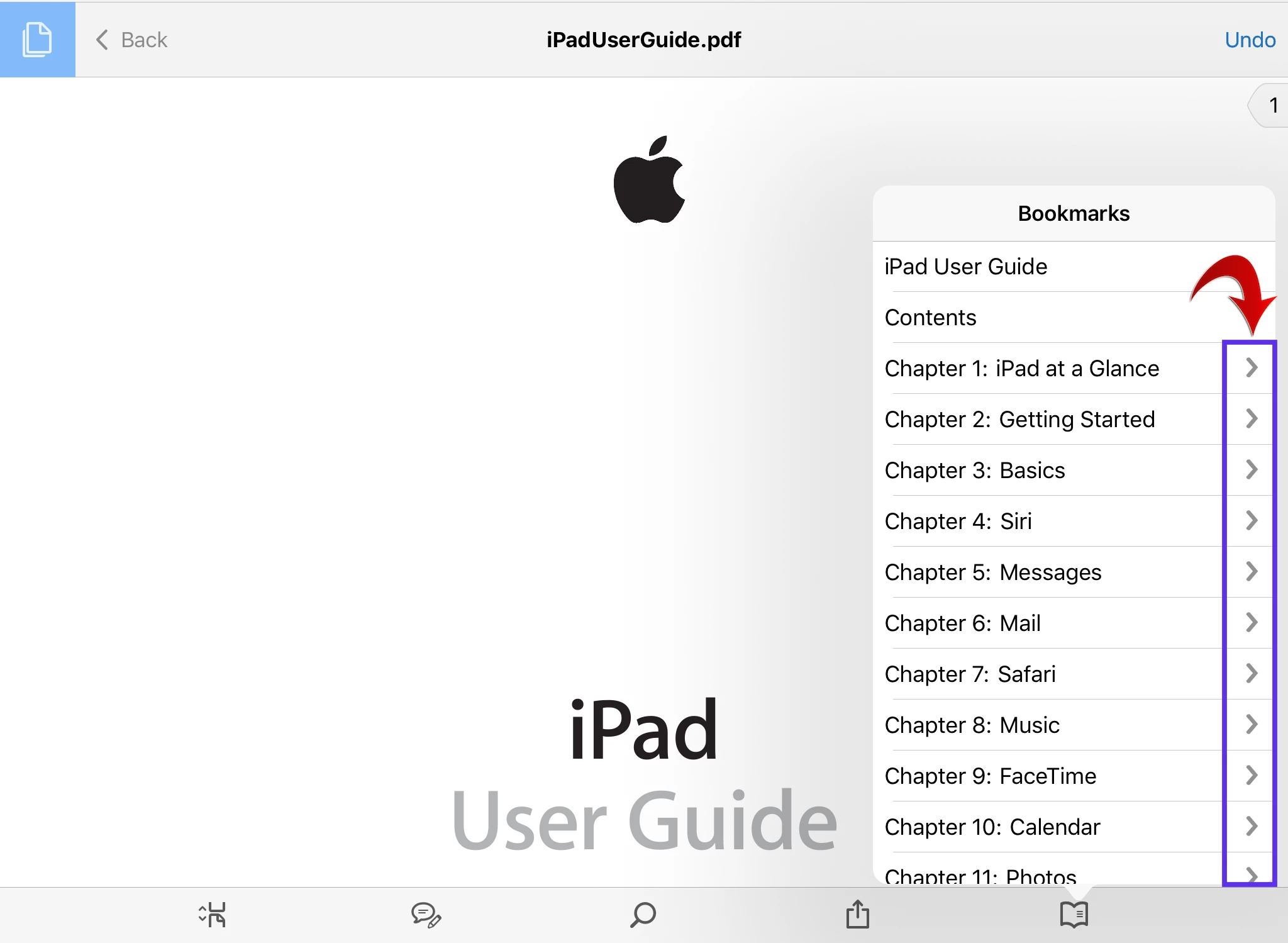
Task: Open the annotation comment tool
Action: 426,915
